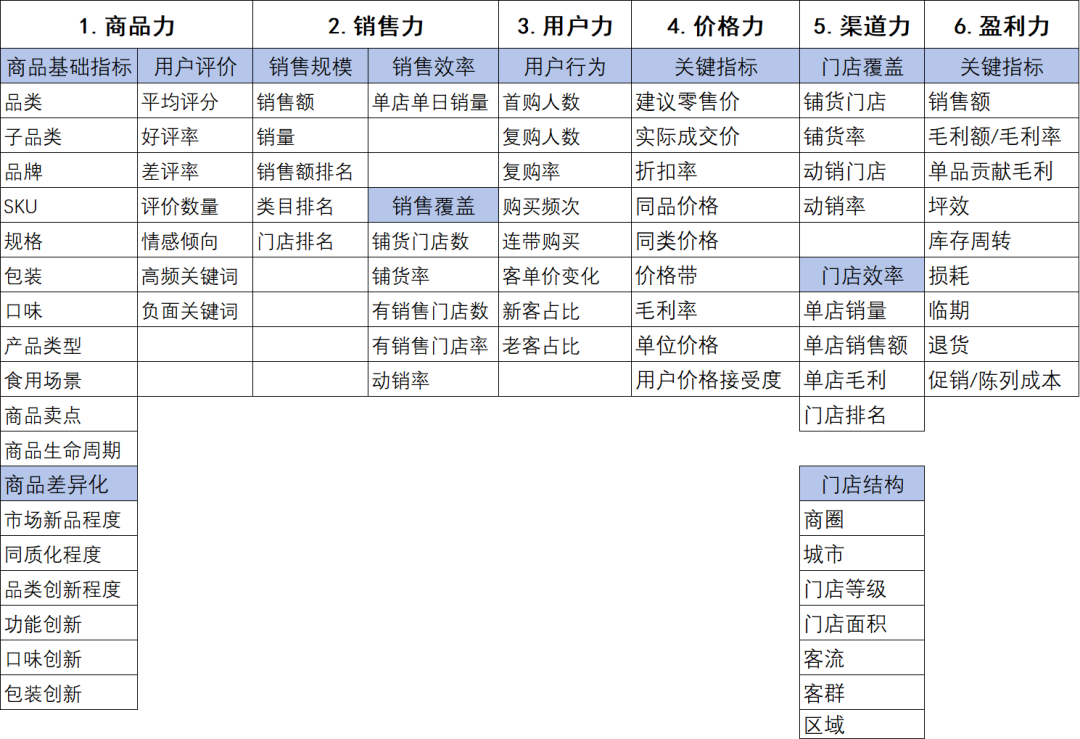Select the "有销售门店率" cell
The image size is (1080, 739).
[x=433, y=345]
